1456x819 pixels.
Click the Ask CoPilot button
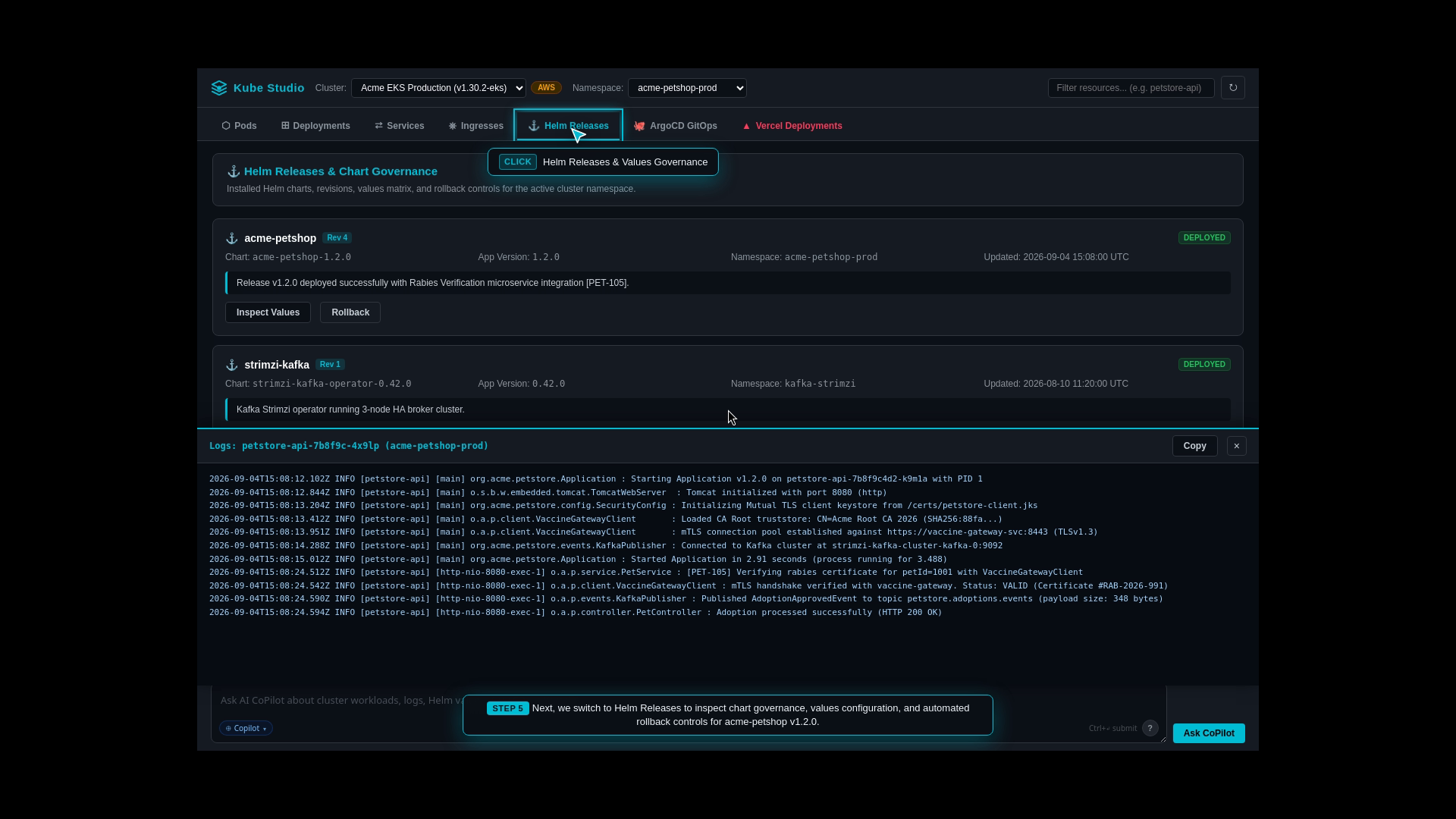click(1209, 733)
